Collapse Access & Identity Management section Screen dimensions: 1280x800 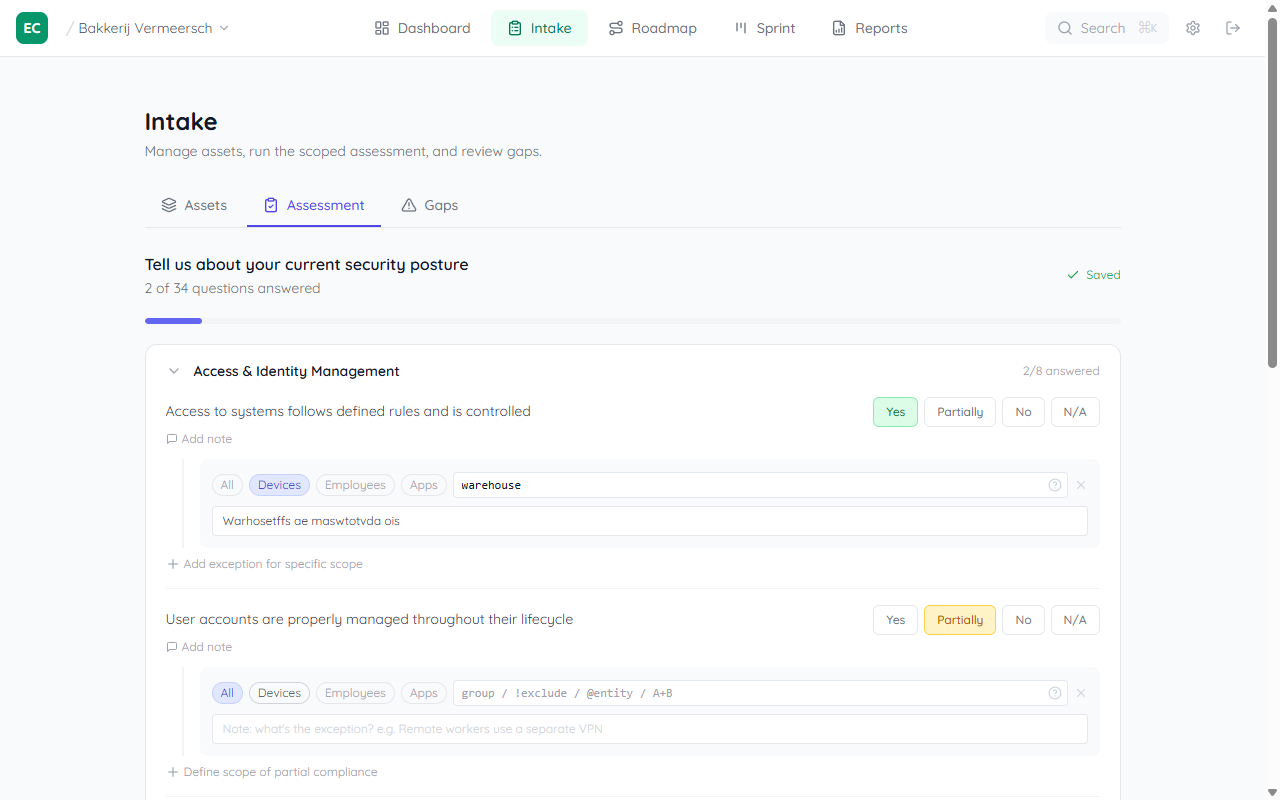click(174, 371)
